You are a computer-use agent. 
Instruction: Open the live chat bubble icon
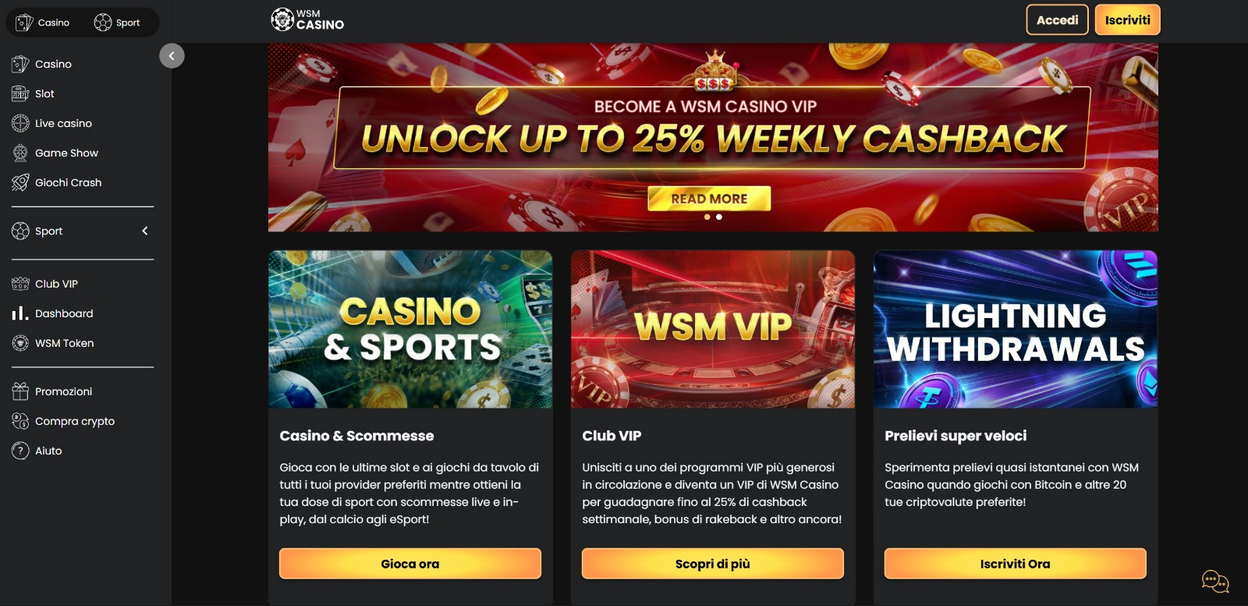(x=1215, y=581)
